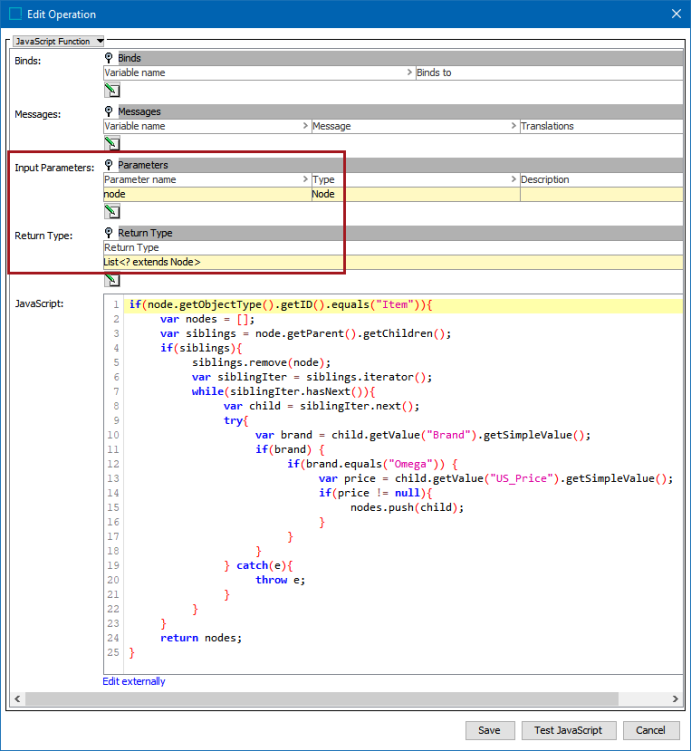Image resolution: width=691 pixels, height=751 pixels.
Task: Click the edit pencil icon under Parameters
Action: pos(112,211)
